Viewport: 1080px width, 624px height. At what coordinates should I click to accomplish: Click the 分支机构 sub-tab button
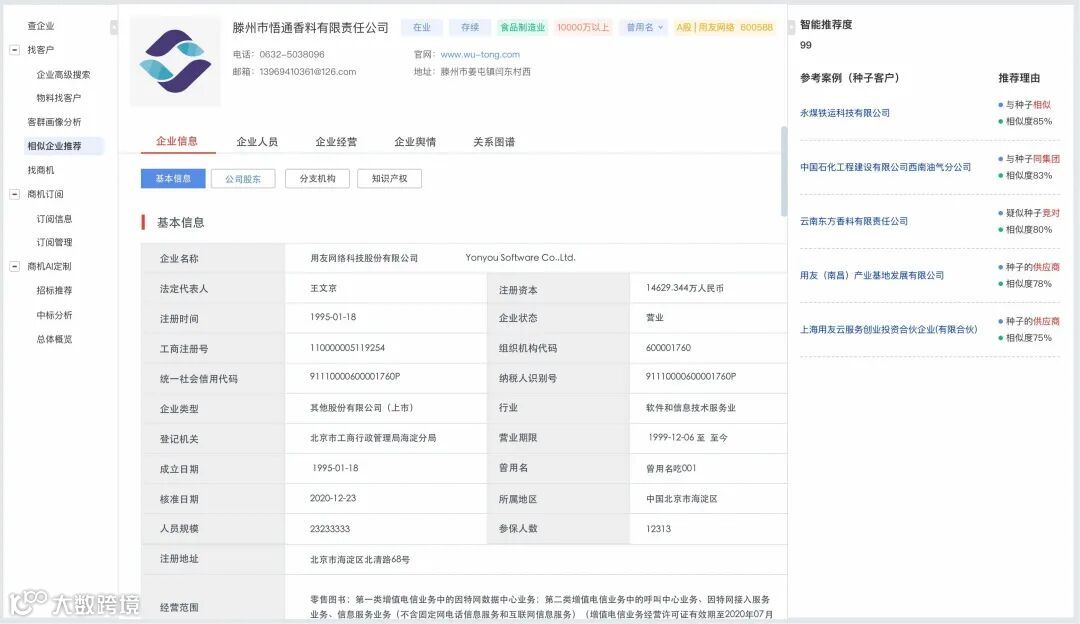point(318,178)
